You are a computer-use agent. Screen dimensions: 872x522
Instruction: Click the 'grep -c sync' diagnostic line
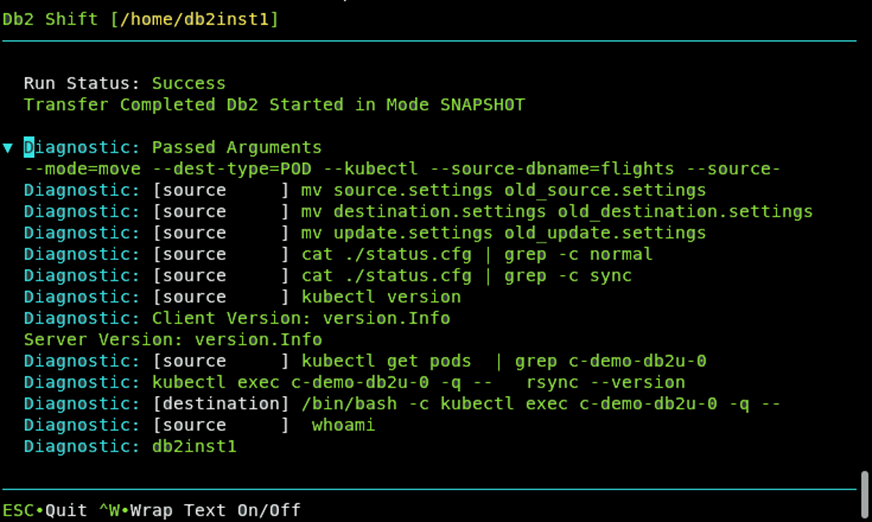(328, 275)
